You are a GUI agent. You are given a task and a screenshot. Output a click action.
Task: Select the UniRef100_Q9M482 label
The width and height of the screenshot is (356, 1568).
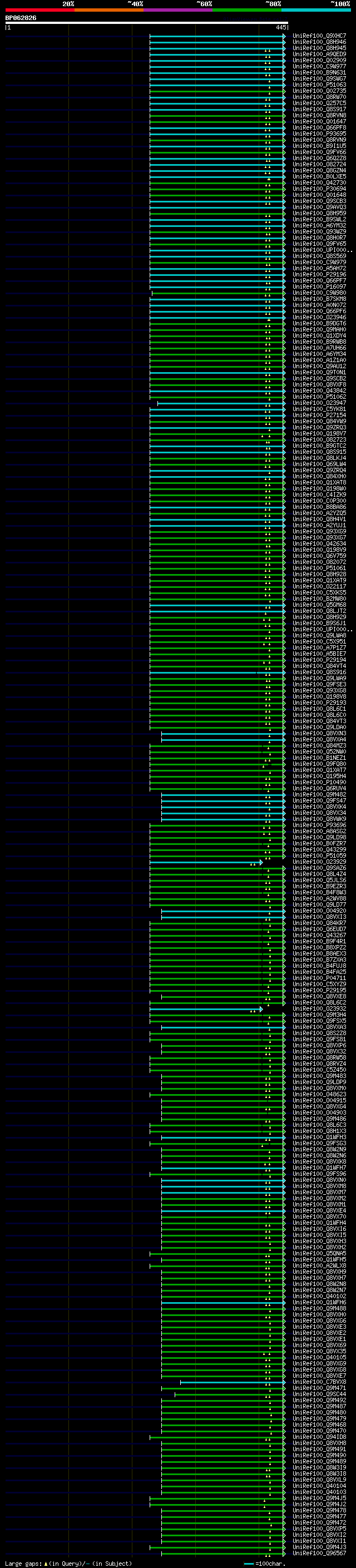[319, 794]
